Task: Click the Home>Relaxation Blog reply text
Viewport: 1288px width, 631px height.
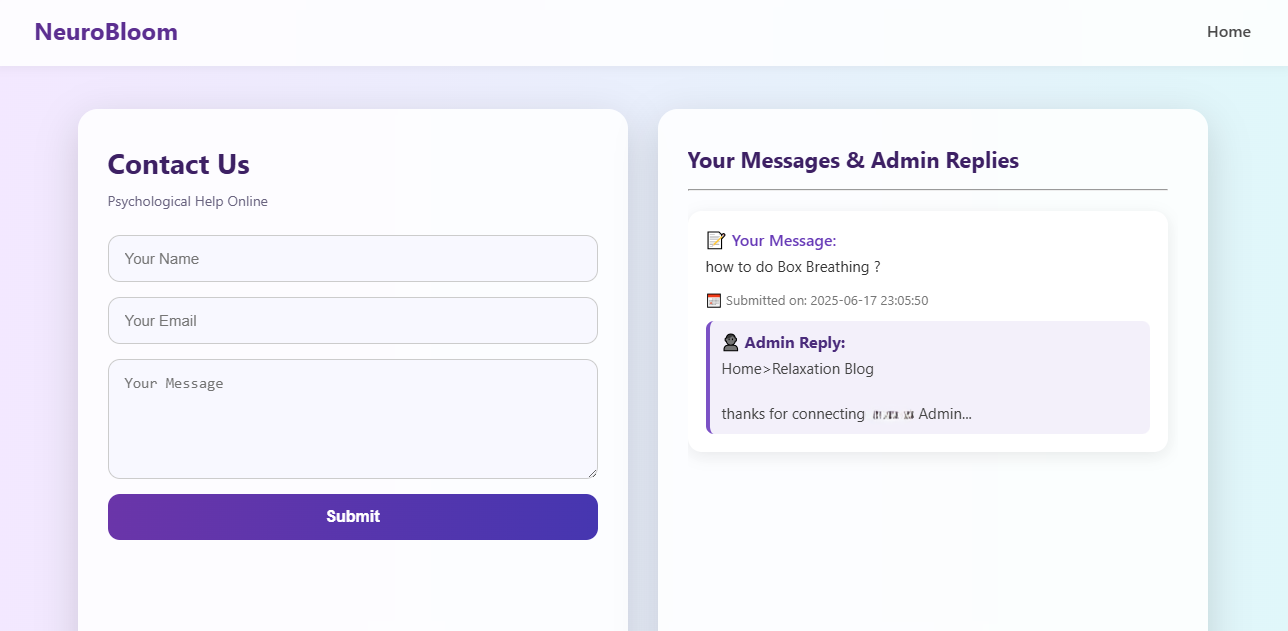Action: [x=797, y=369]
